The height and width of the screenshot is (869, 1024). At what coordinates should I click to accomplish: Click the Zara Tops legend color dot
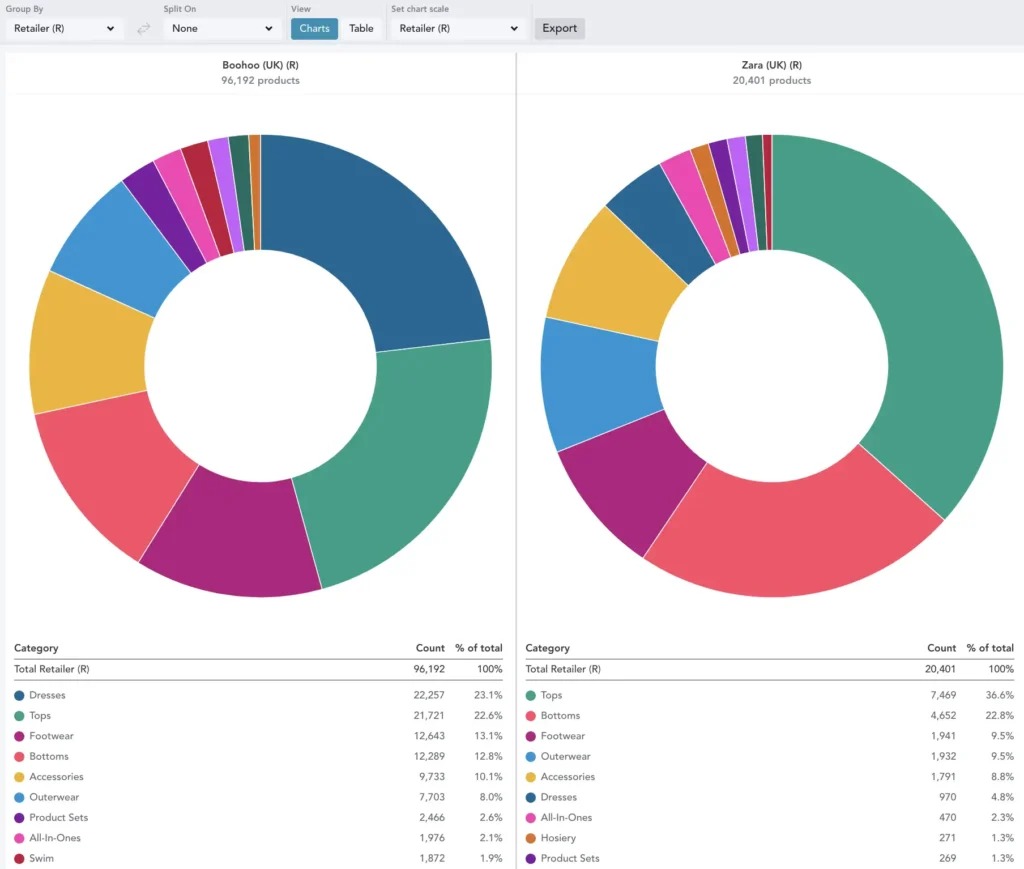[531, 695]
